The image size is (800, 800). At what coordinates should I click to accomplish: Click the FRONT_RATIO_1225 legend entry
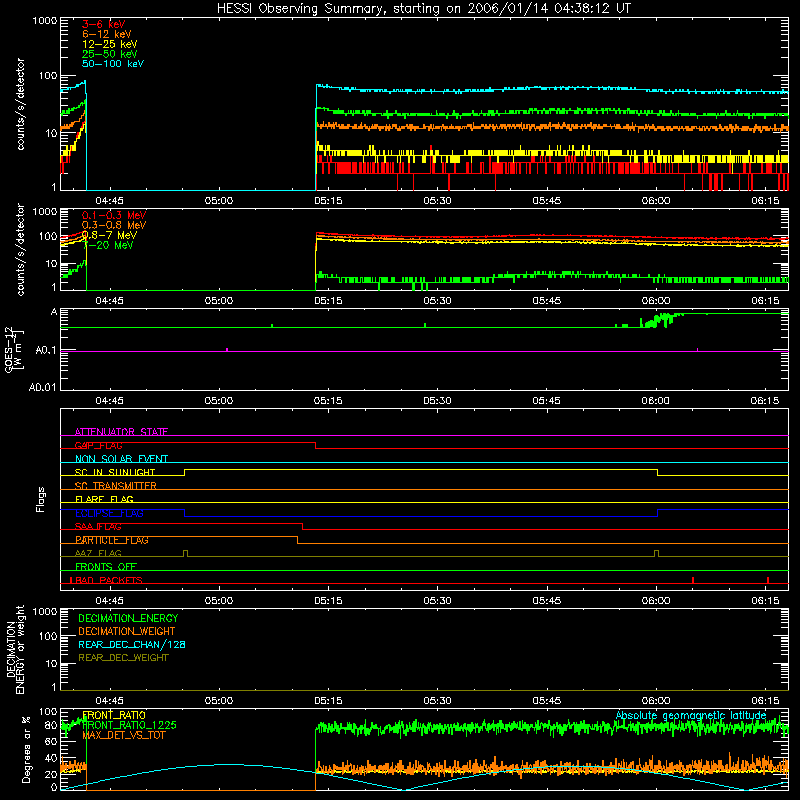tap(130, 725)
